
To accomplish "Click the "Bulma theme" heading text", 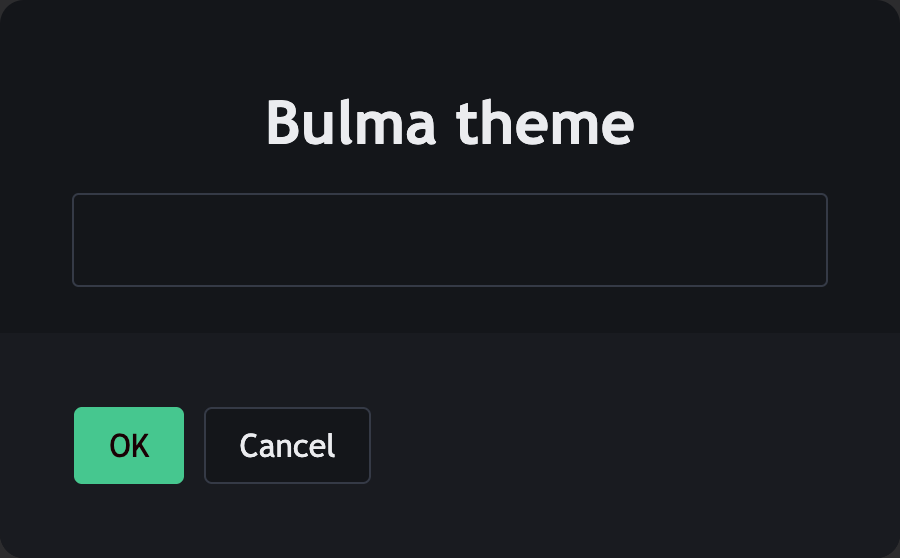I will (450, 124).
